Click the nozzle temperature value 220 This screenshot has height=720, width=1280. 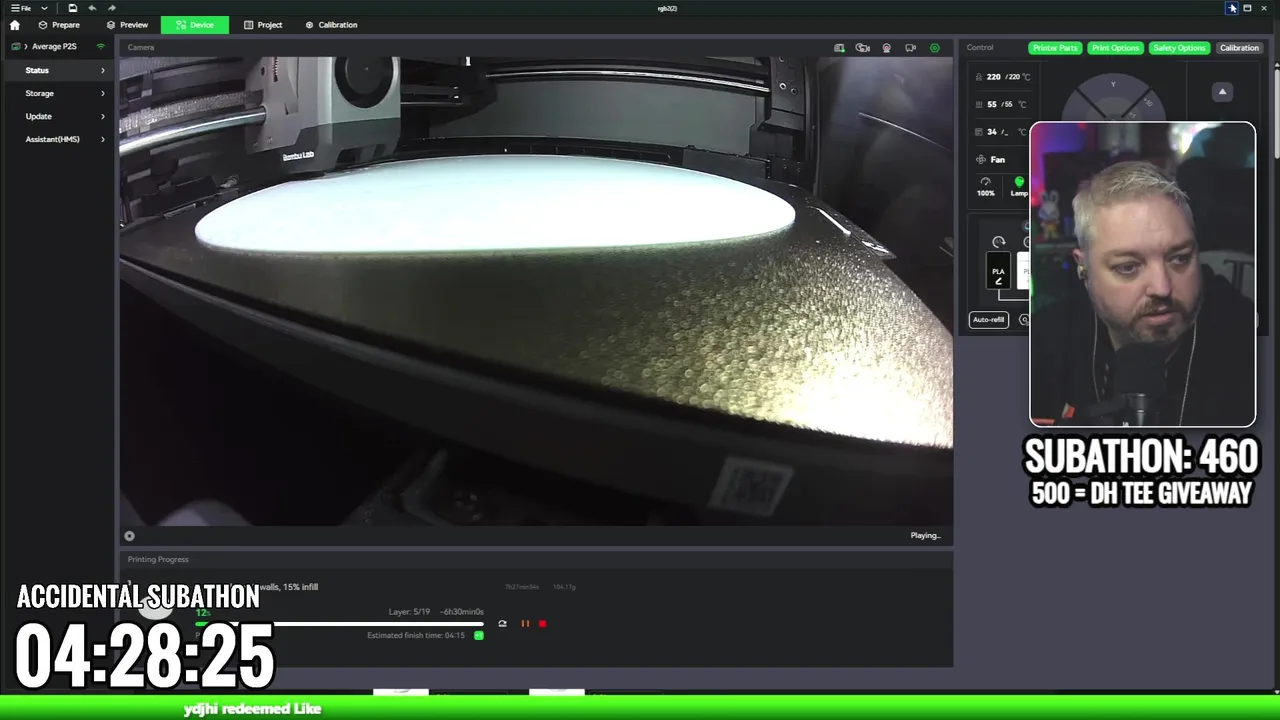[993, 77]
